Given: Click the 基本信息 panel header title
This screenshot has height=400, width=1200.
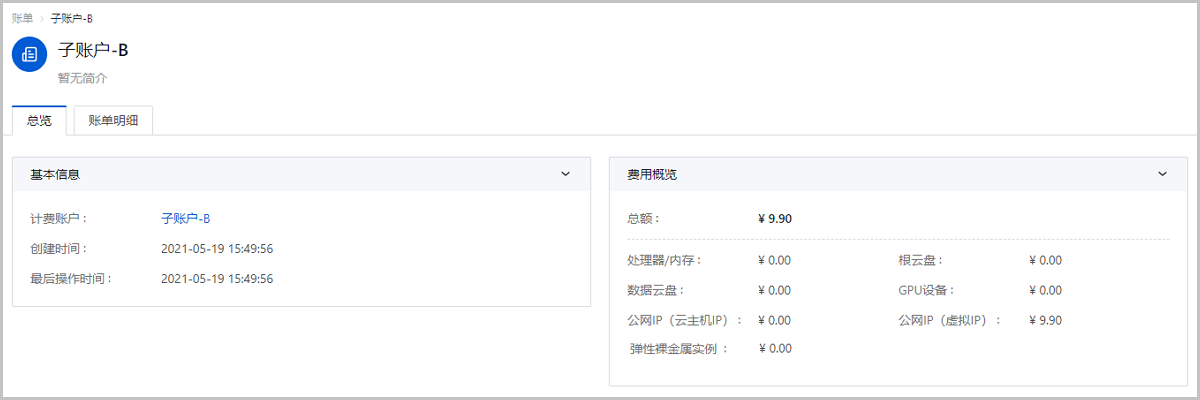Looking at the screenshot, I should click(x=55, y=174).
